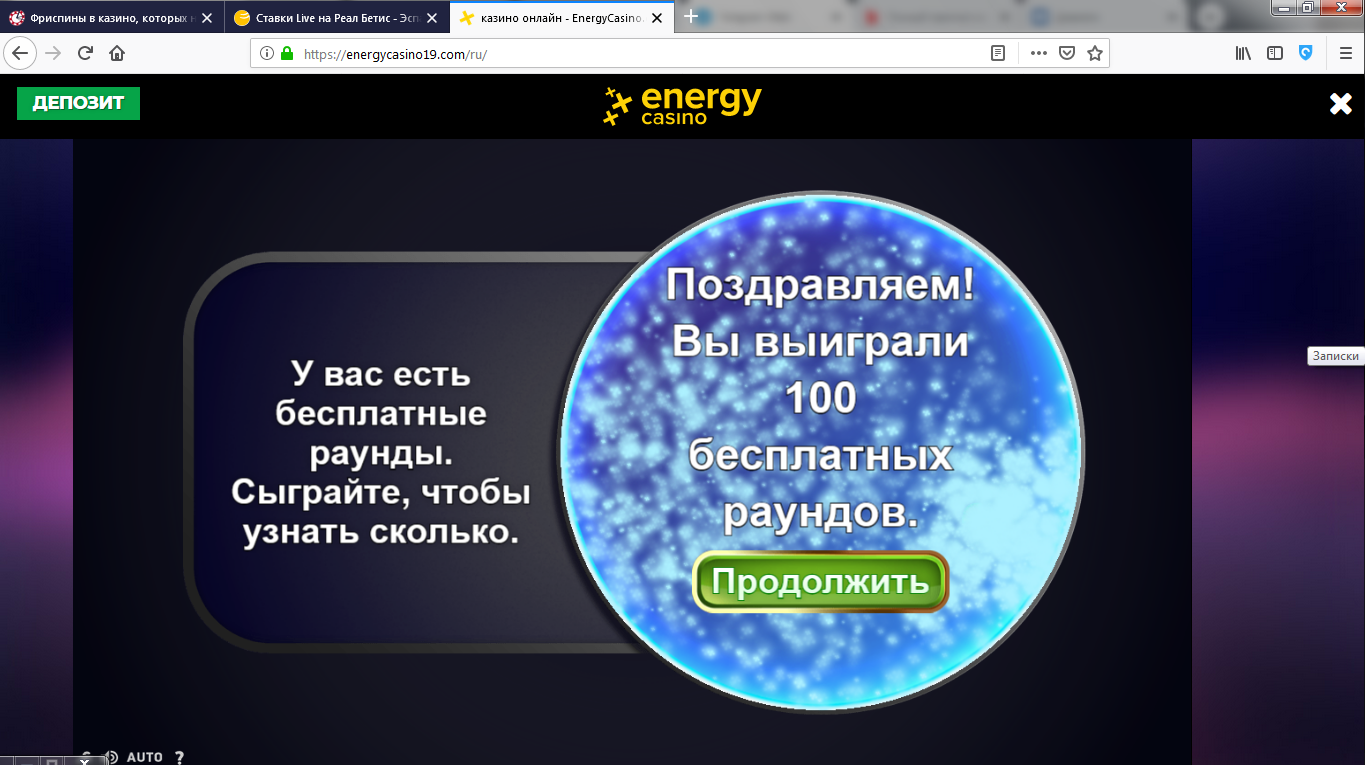Click the EnergyCasino logo
This screenshot has height=765, width=1365.
681,103
